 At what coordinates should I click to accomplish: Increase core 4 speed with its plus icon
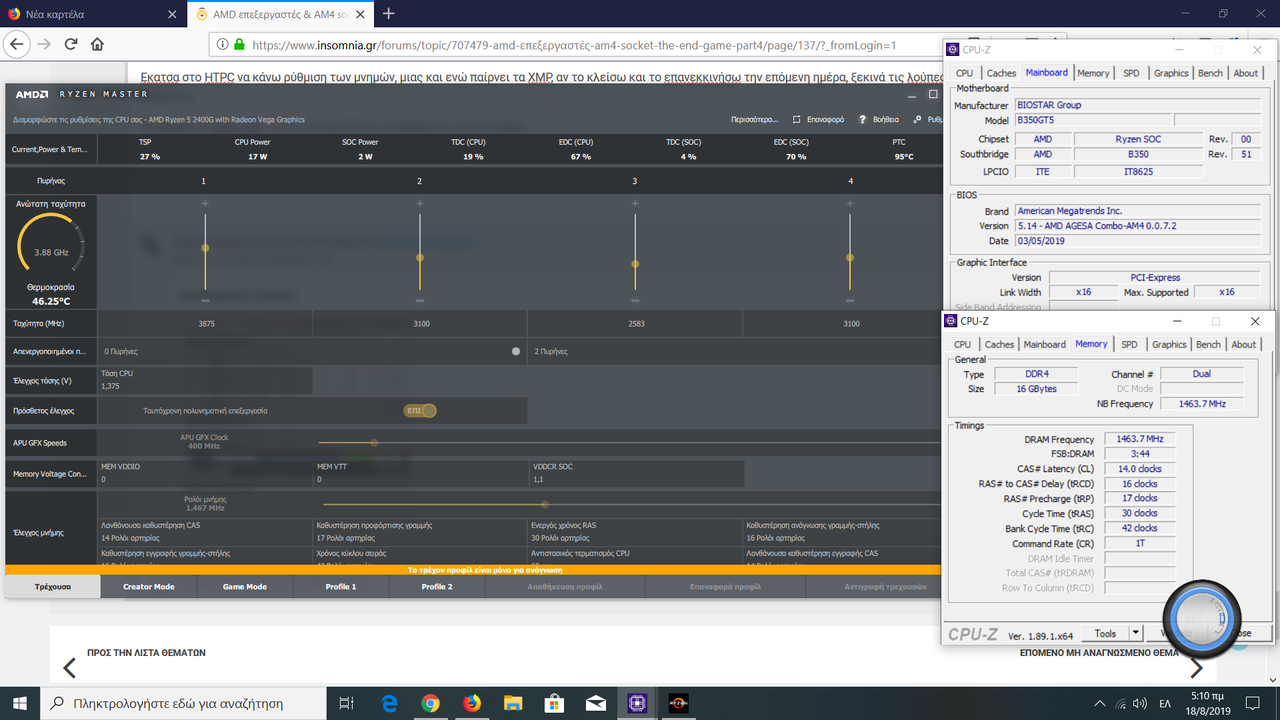click(x=850, y=204)
